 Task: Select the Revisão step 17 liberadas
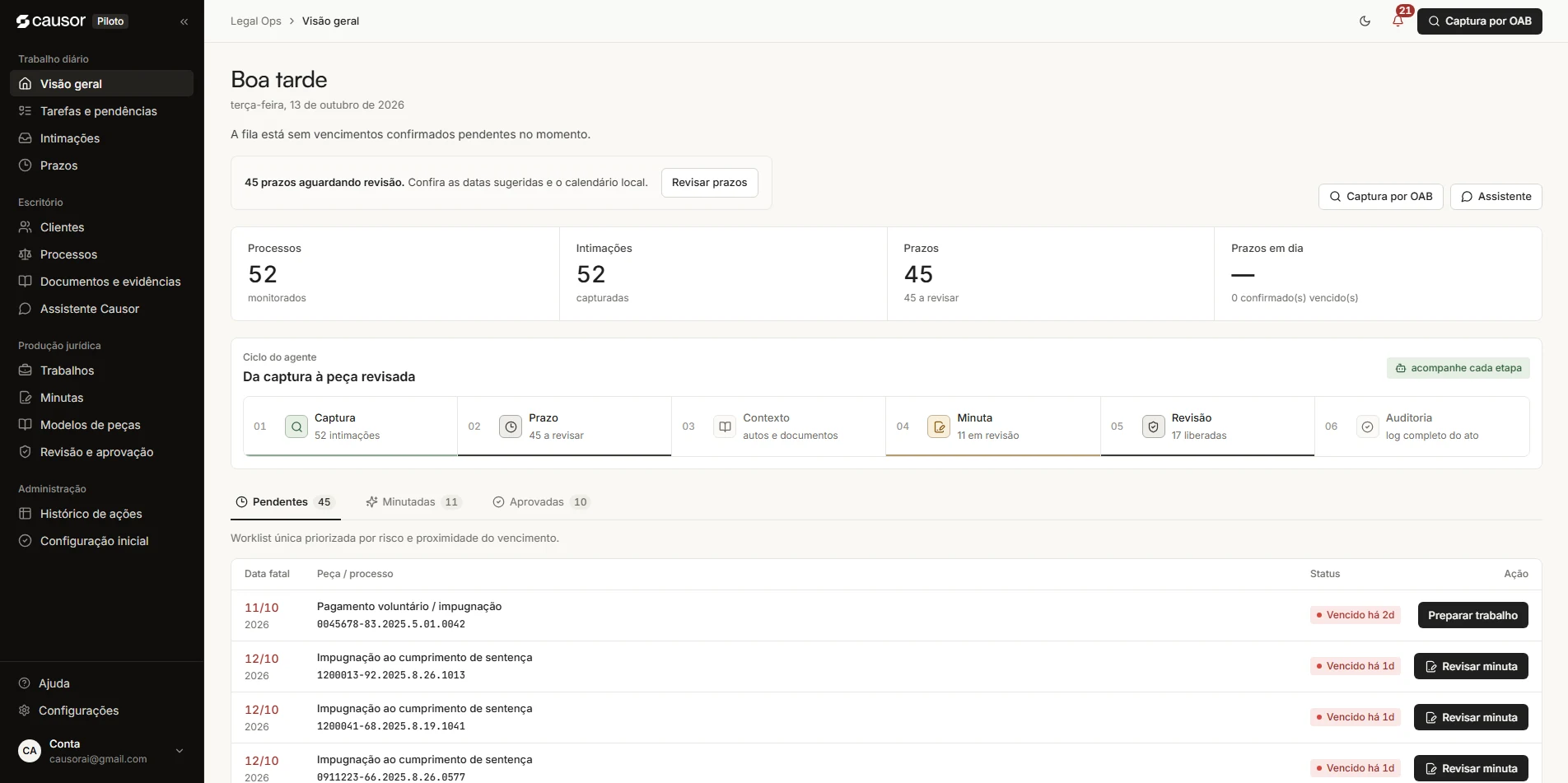[1207, 426]
